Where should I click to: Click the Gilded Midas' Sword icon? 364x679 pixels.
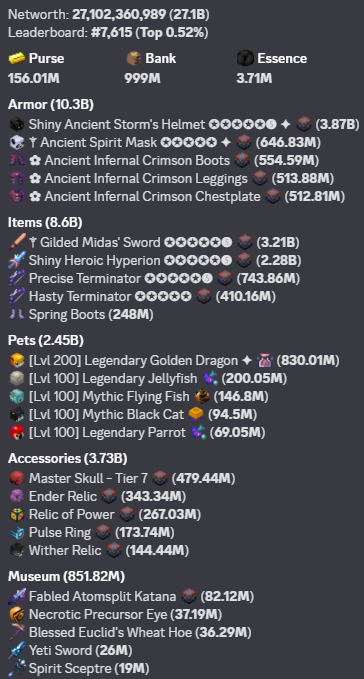[17, 242]
